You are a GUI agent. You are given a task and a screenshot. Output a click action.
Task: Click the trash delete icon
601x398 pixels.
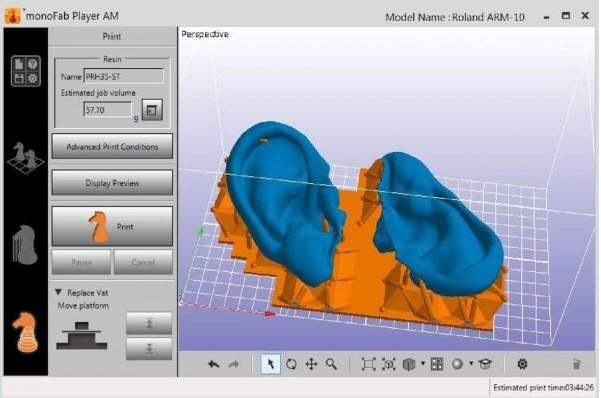pos(576,364)
